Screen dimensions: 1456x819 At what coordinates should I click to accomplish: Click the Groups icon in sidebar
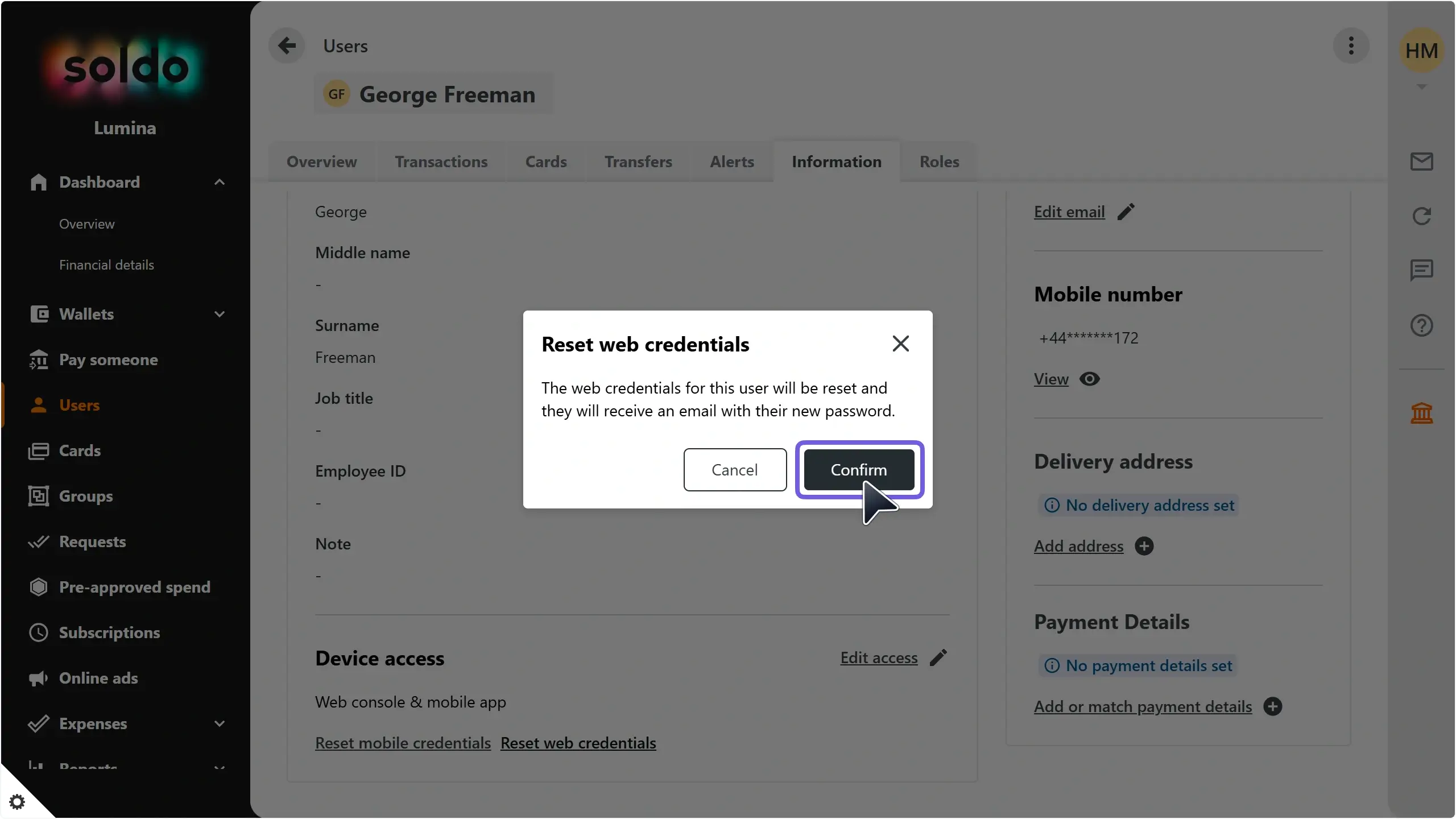39,496
